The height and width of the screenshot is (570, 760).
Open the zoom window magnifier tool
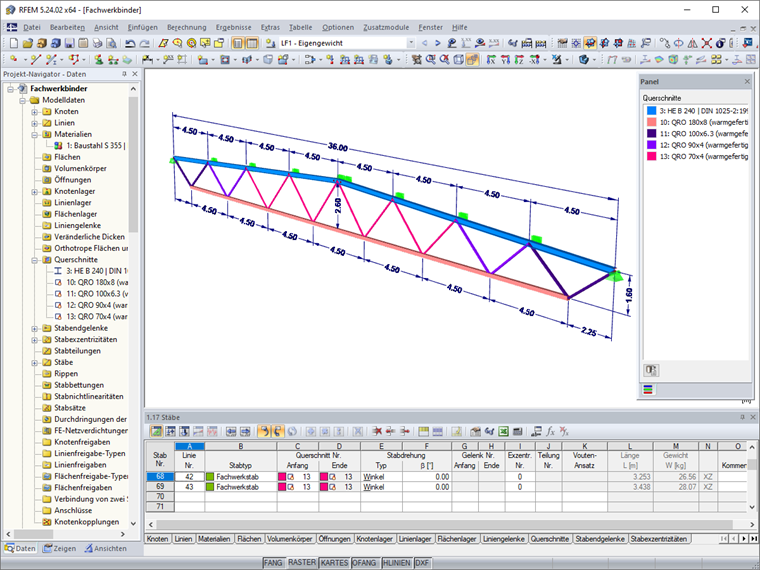pyautogui.click(x=430, y=60)
